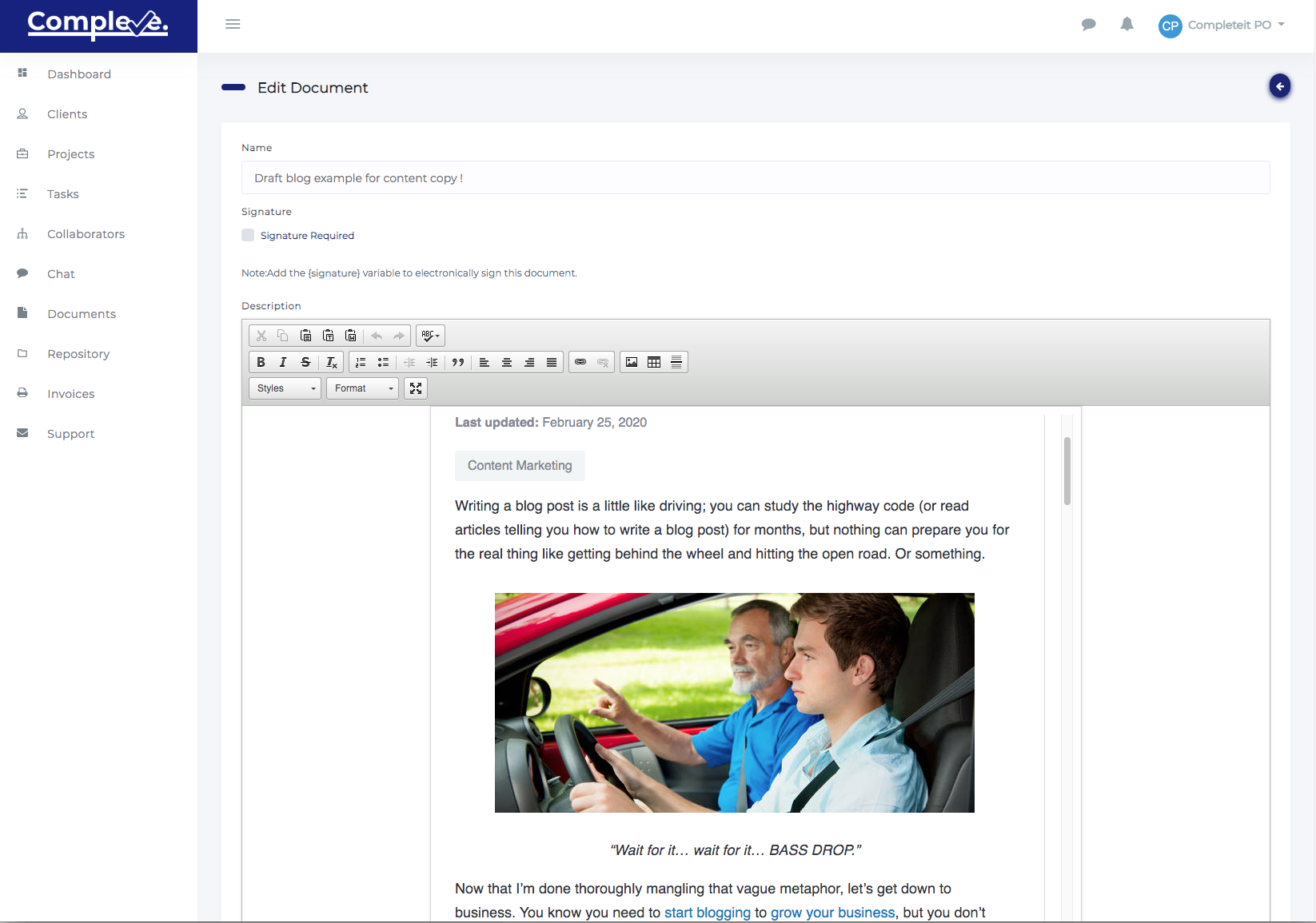Viewport: 1316px width, 923px height.
Task: Toggle Block Quote formatting
Action: tap(458, 362)
